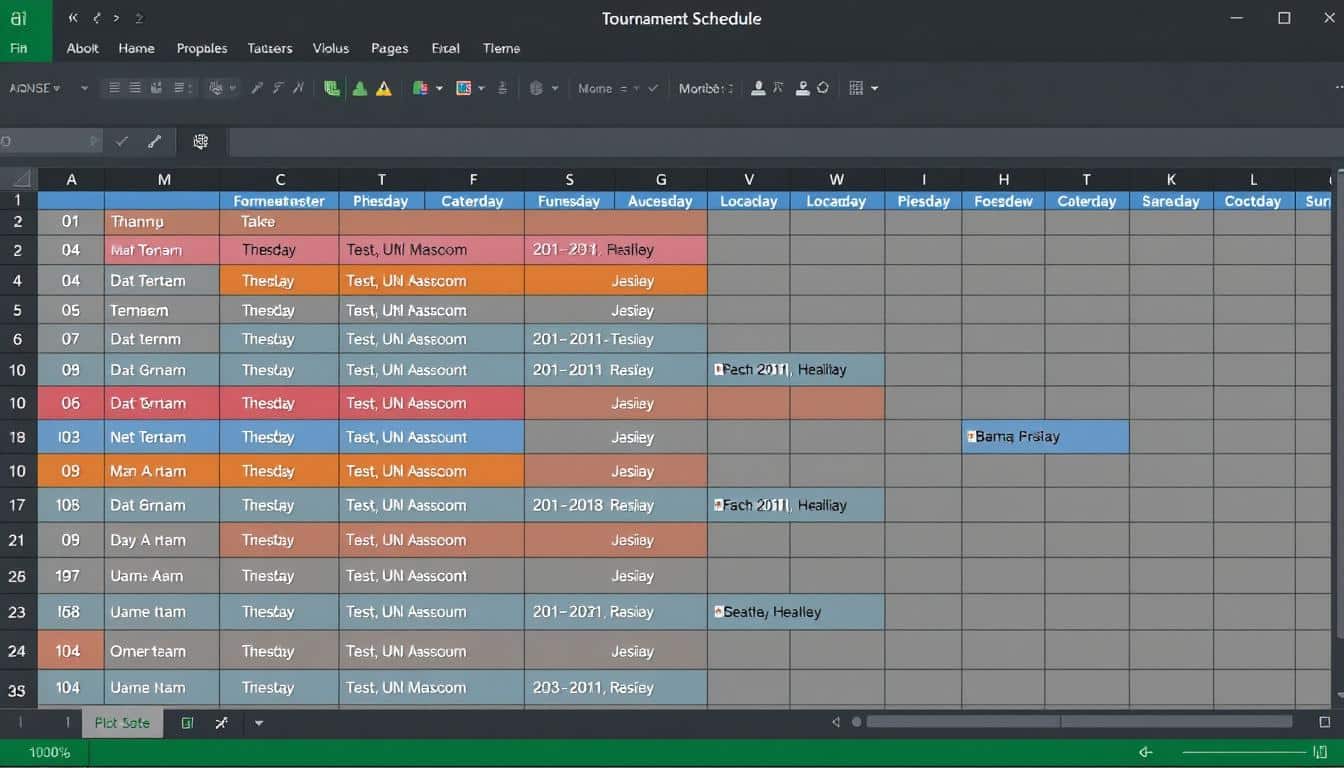Click the Omer team cell
The width and height of the screenshot is (1344, 768).
click(162, 651)
